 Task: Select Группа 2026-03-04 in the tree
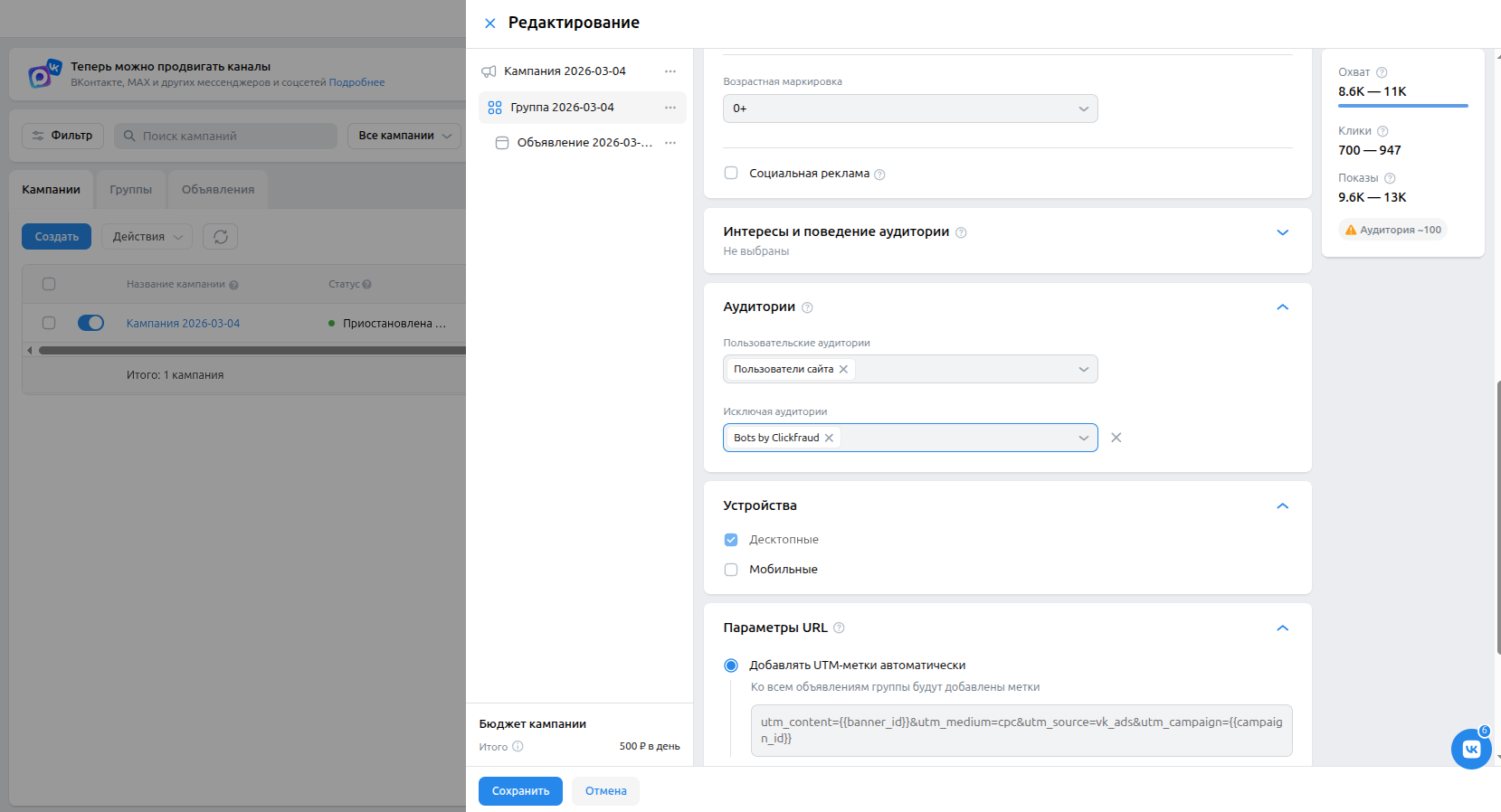[x=562, y=108]
